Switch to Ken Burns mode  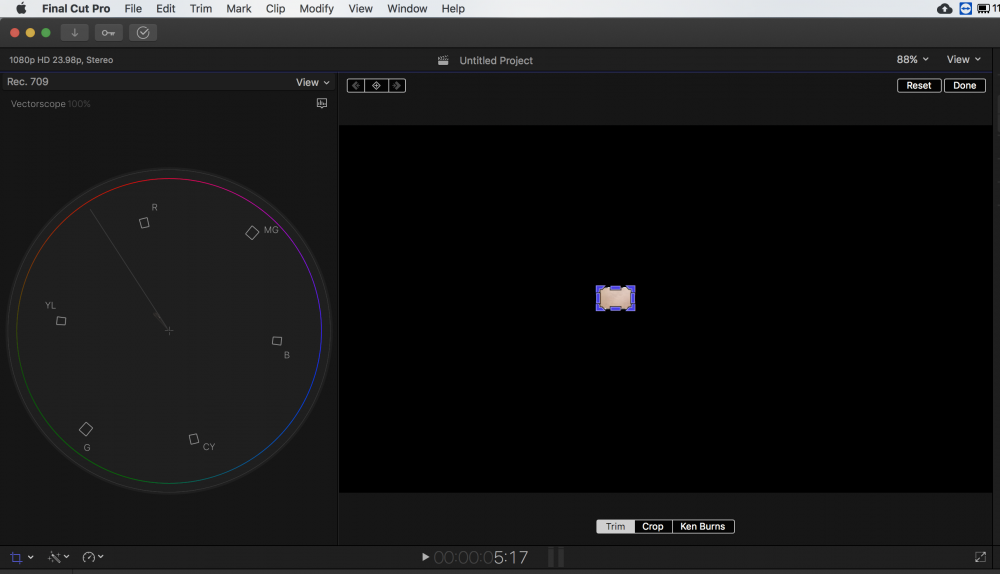pyautogui.click(x=703, y=526)
